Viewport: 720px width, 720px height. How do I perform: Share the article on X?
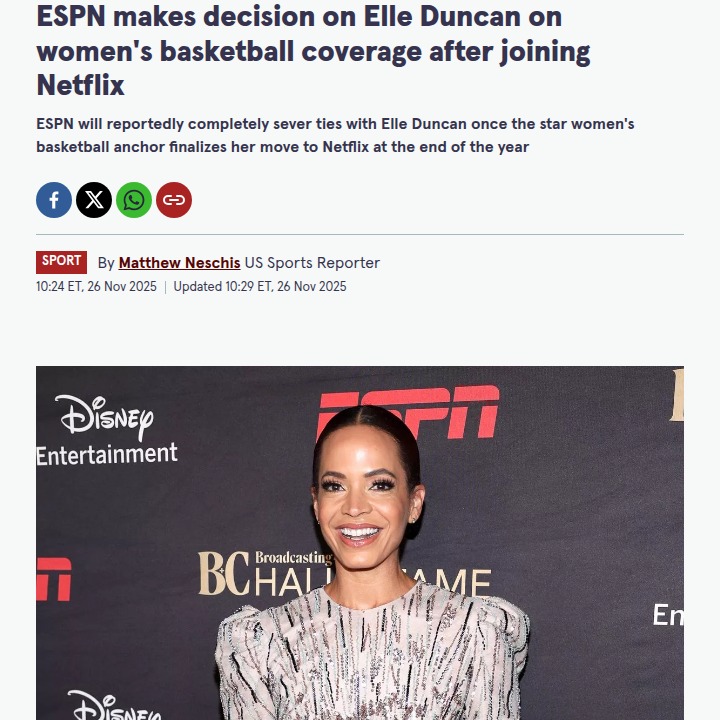(x=94, y=200)
